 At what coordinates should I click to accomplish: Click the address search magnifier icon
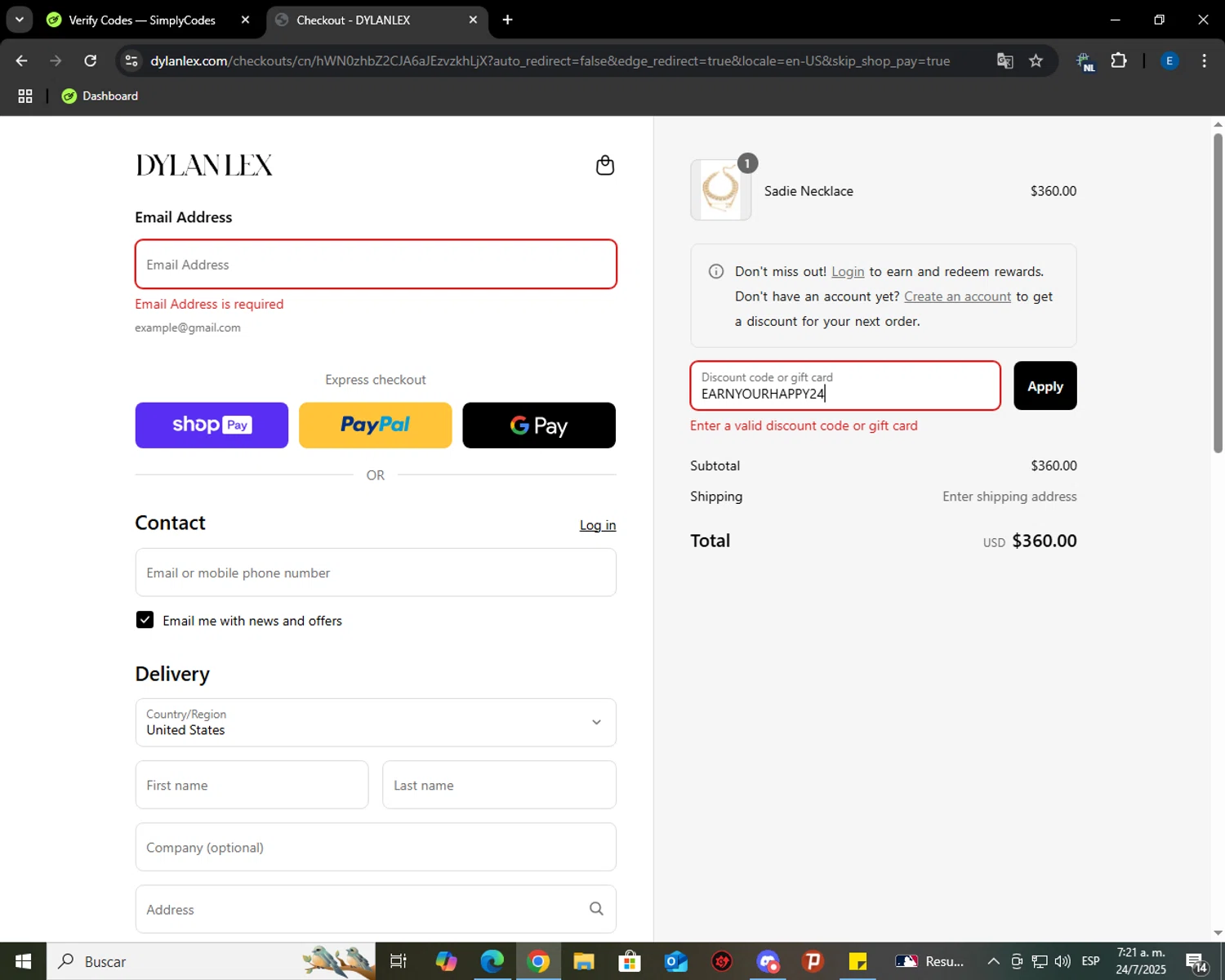click(x=596, y=909)
